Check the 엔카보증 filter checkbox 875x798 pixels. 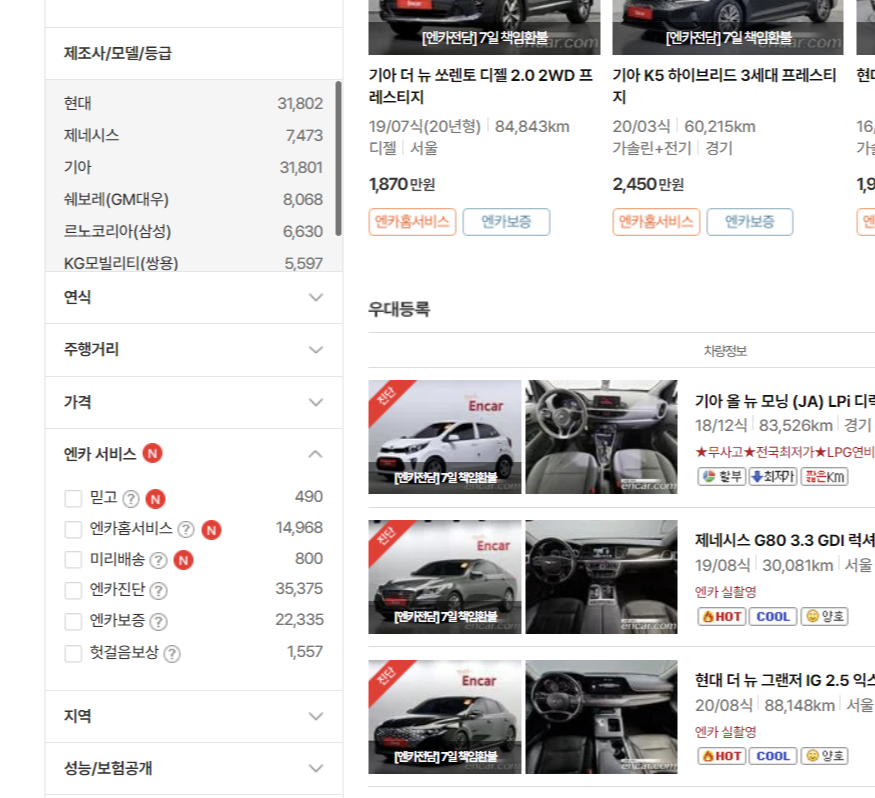(x=73, y=621)
